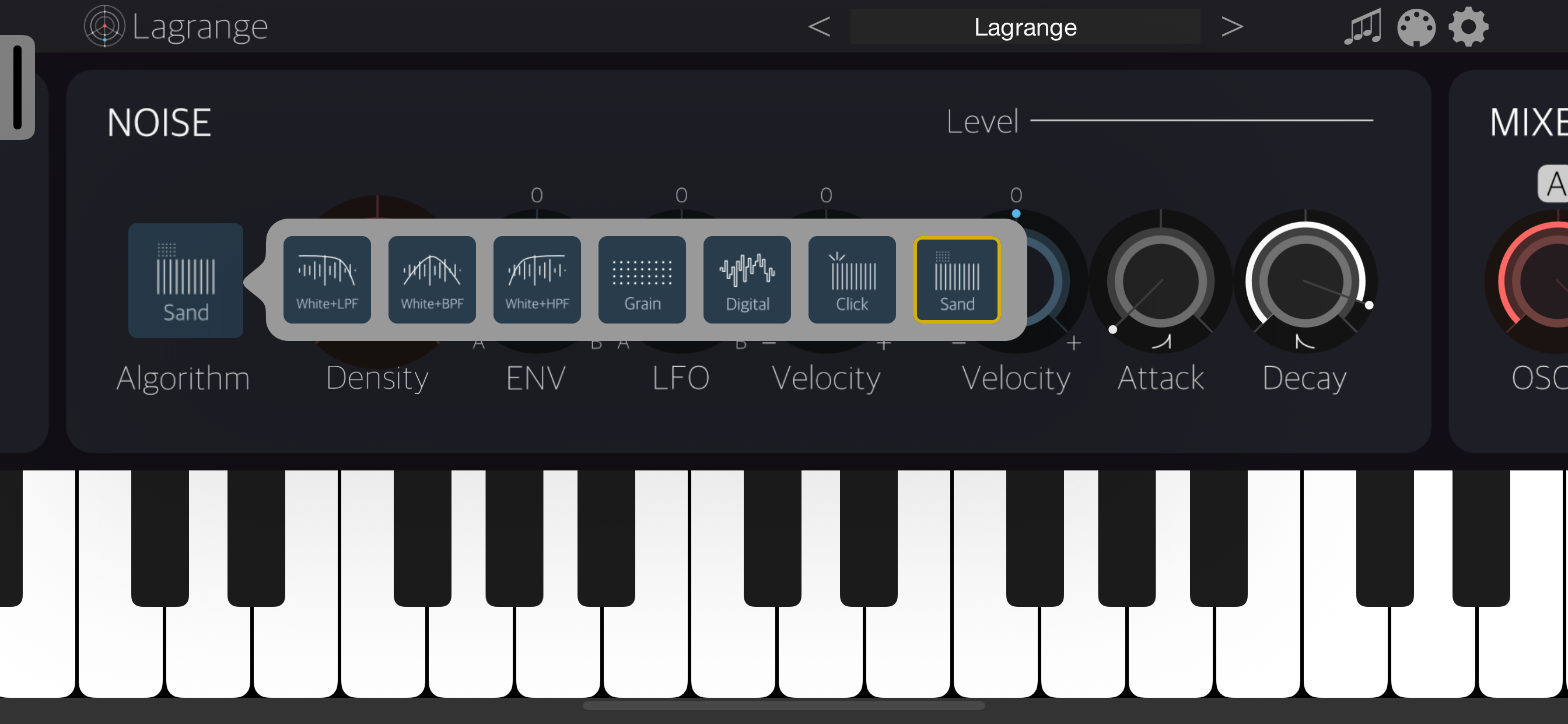The width and height of the screenshot is (1568, 724).
Task: Select the White+BPF noise algorithm
Action: 432,279
